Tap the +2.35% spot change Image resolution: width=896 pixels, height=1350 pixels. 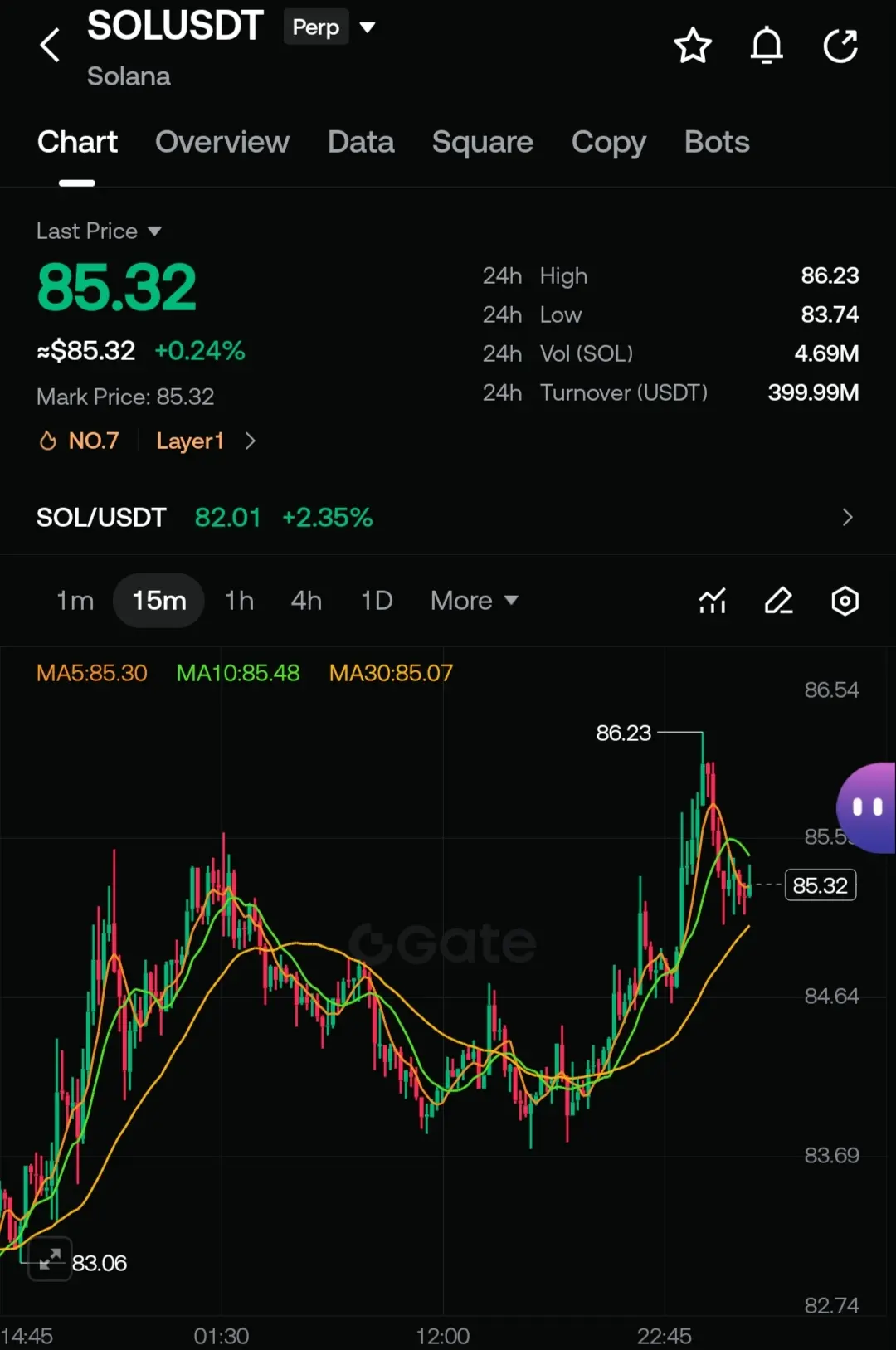327,517
